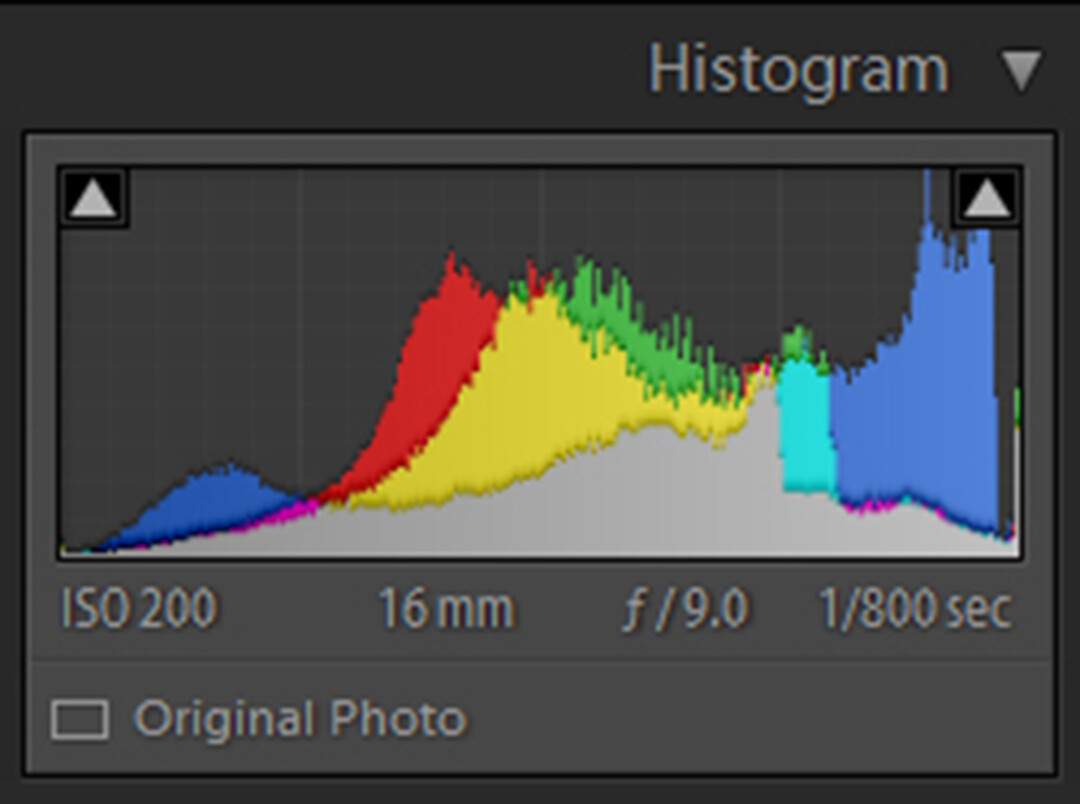Screen dimensions: 1080x804
Task: Click the Original Photo label
Action: click(300, 719)
